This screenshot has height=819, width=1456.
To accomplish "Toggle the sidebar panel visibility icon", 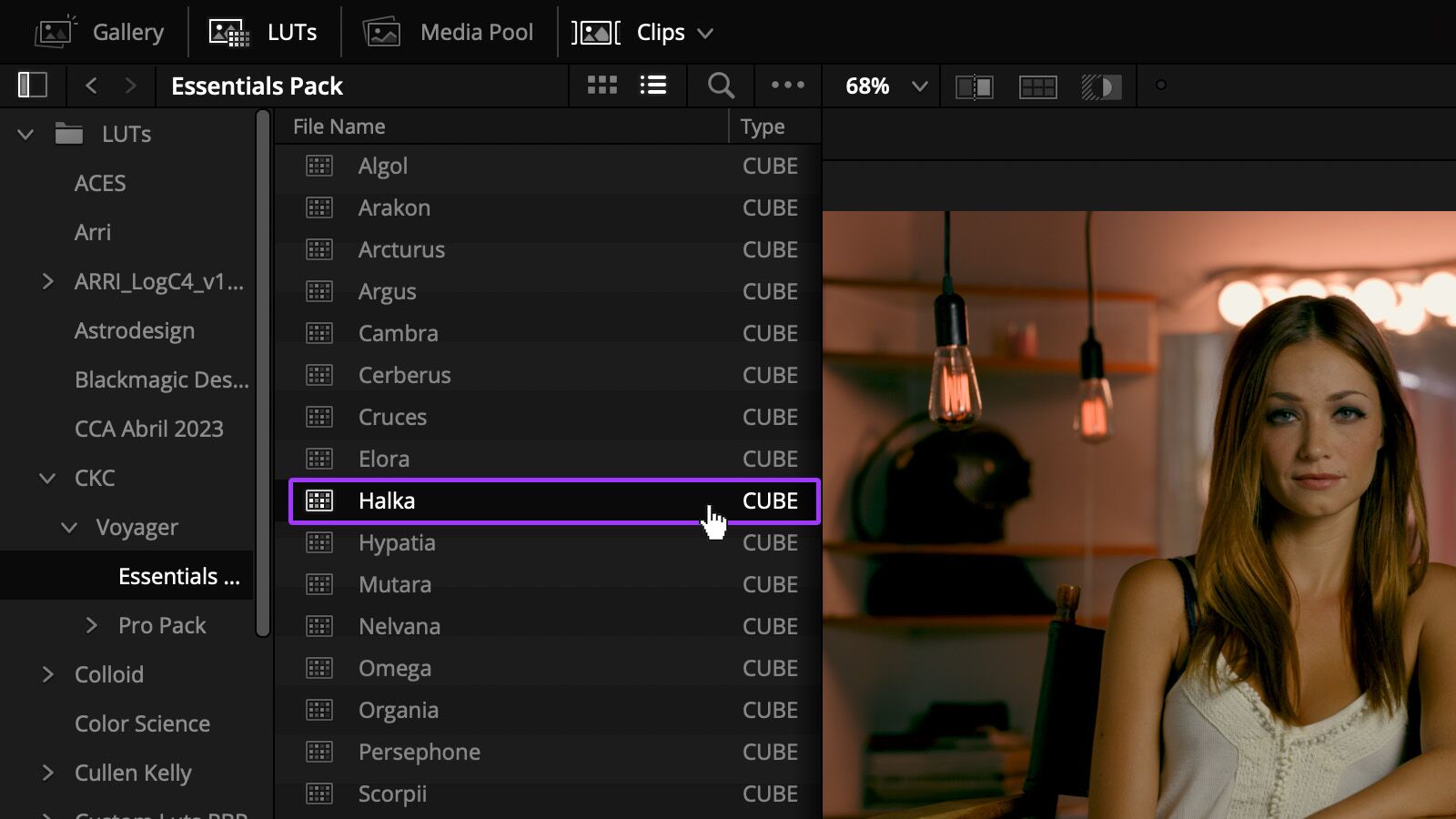I will tap(33, 86).
